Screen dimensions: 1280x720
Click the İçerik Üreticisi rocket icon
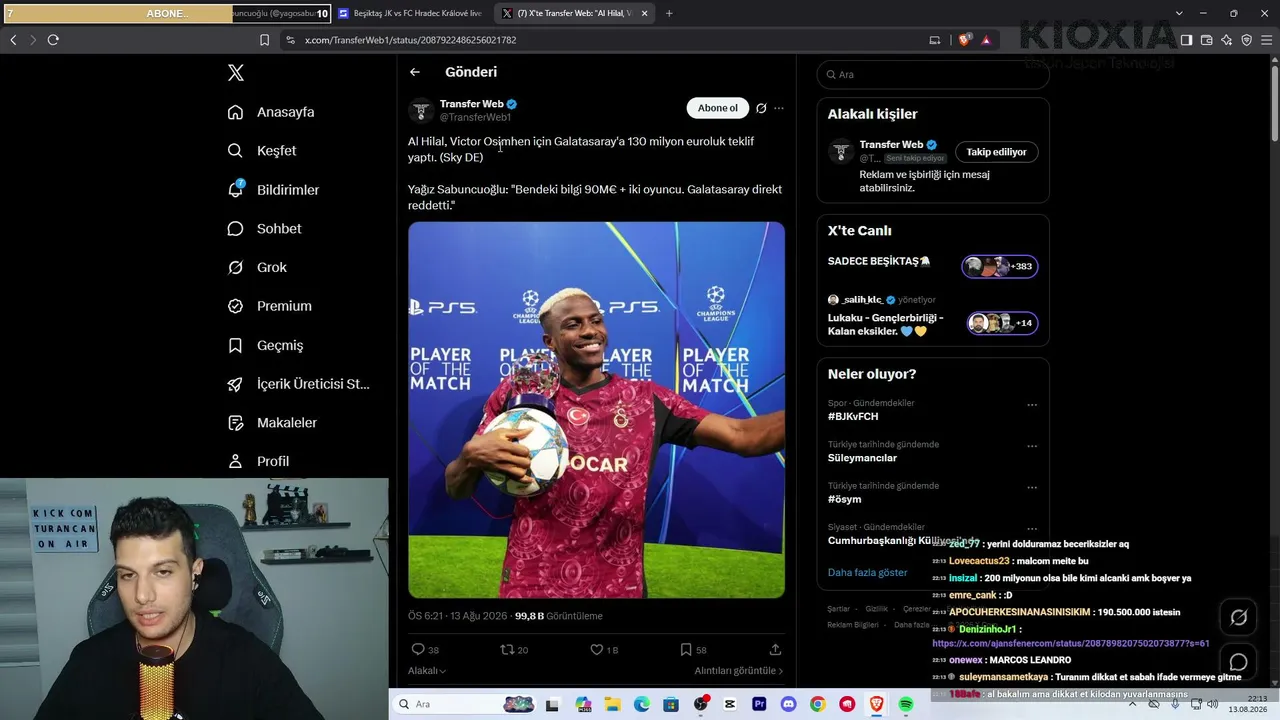pos(235,384)
